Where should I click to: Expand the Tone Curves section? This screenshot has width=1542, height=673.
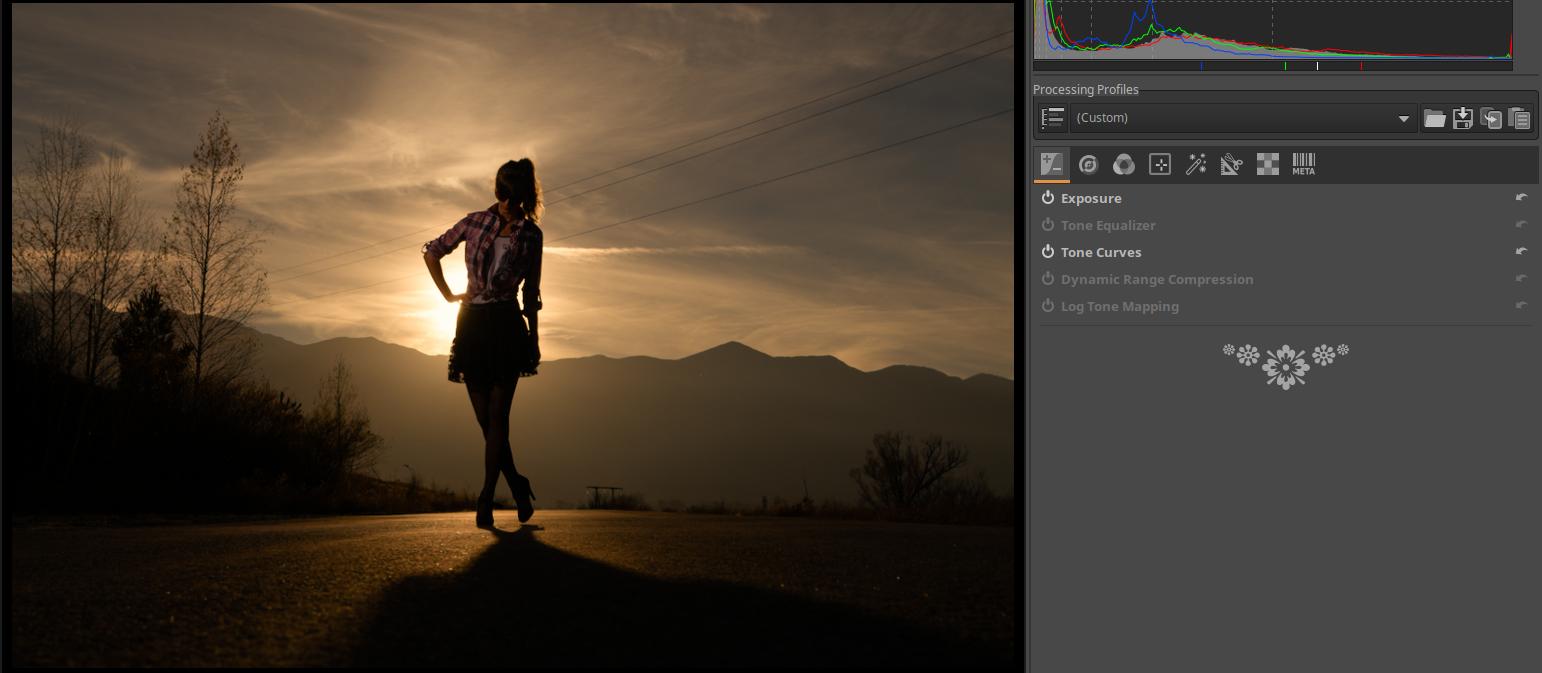point(1101,252)
